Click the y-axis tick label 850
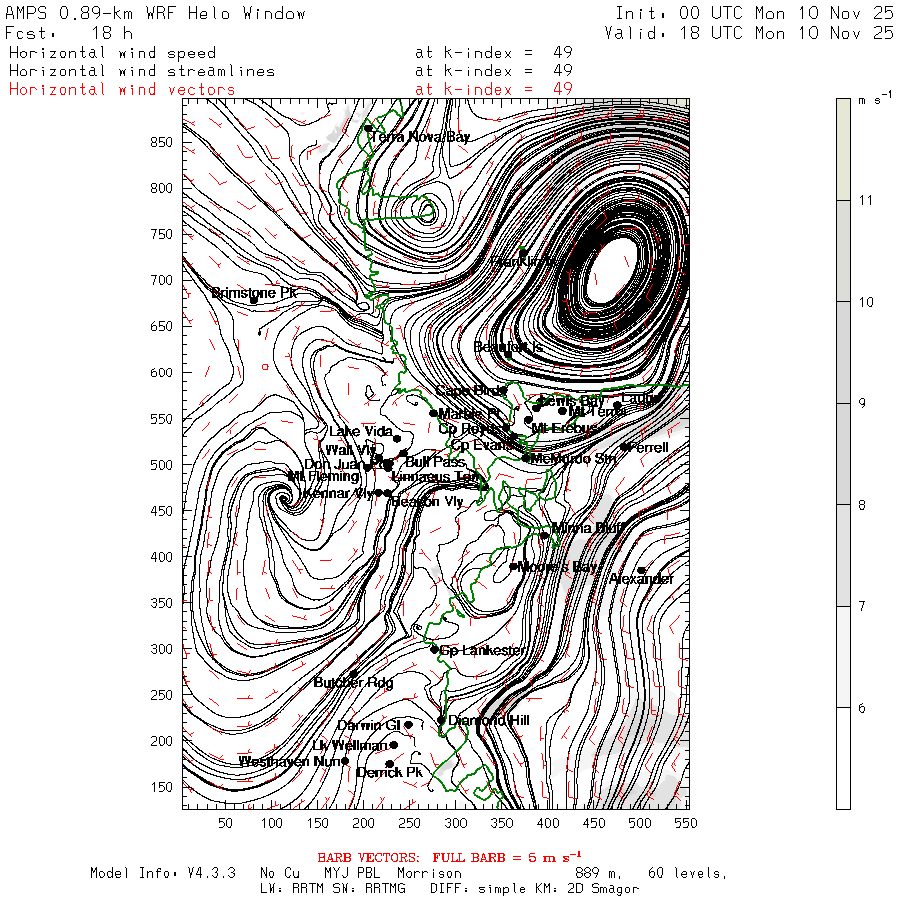This screenshot has width=900, height=900. pos(161,142)
